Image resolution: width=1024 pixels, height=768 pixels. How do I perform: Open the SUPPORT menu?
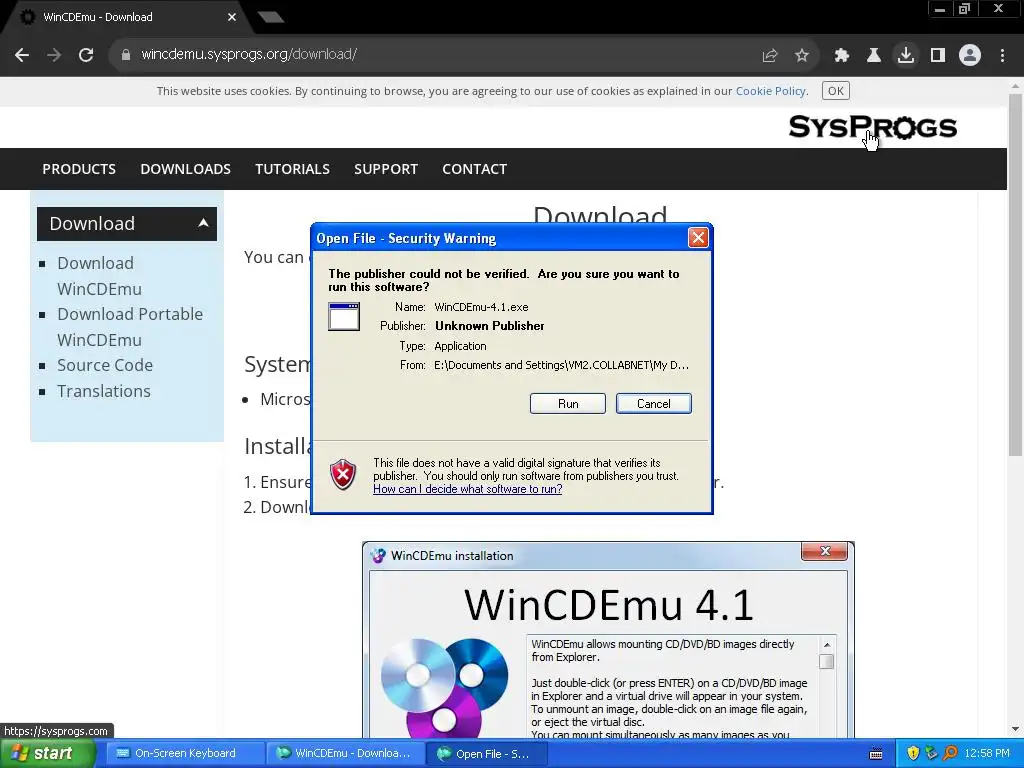pyautogui.click(x=386, y=169)
